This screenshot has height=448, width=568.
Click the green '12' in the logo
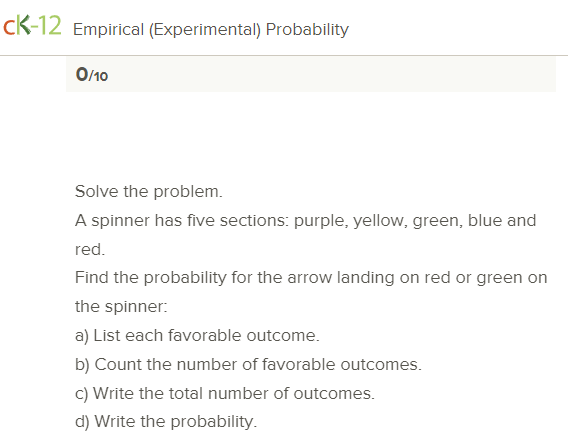[x=50, y=25]
